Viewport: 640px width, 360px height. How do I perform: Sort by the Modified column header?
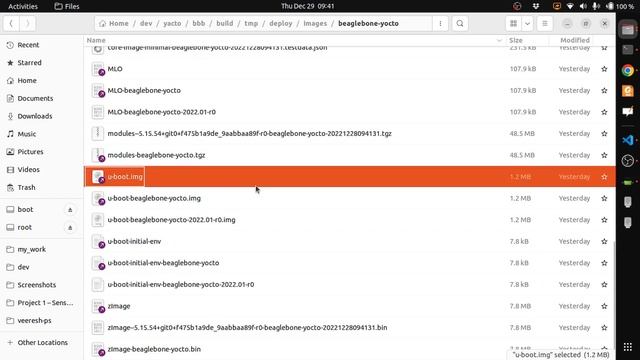(x=575, y=40)
